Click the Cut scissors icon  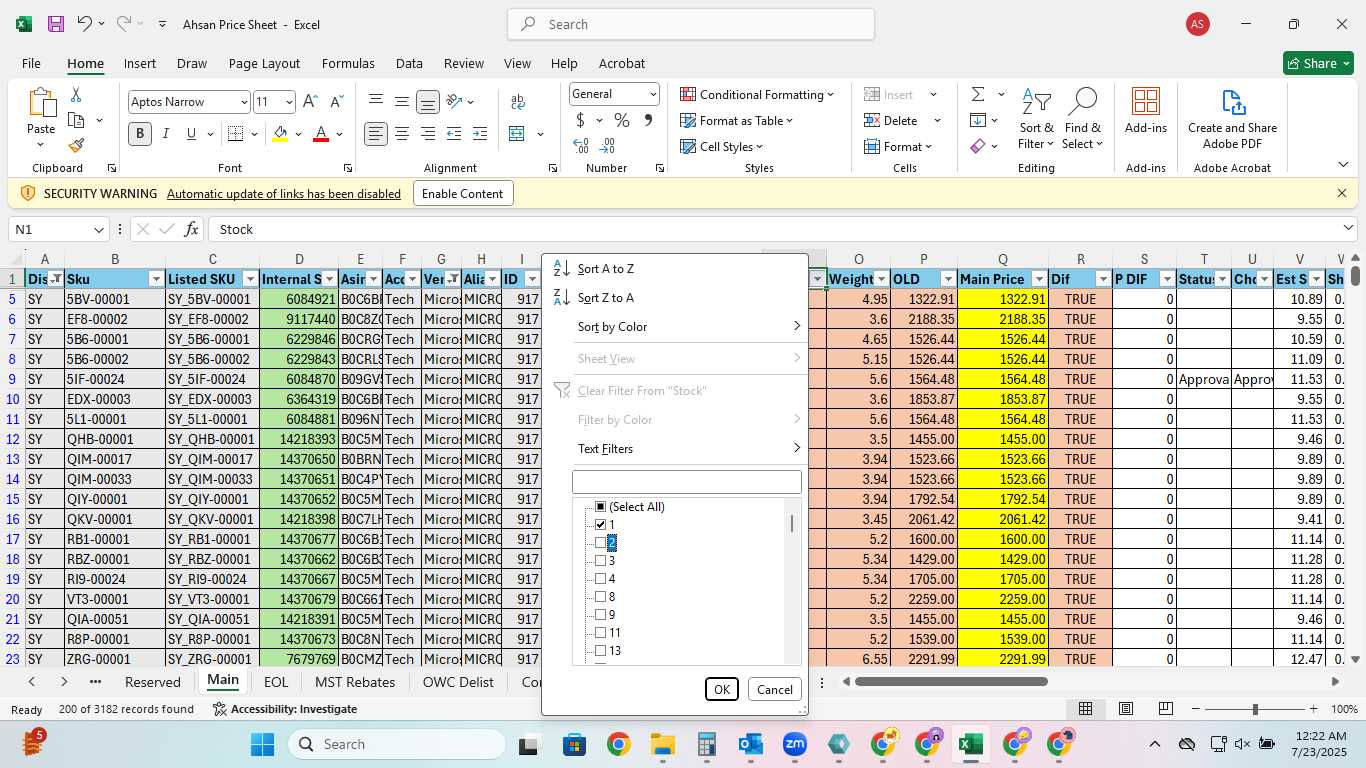tap(76, 95)
